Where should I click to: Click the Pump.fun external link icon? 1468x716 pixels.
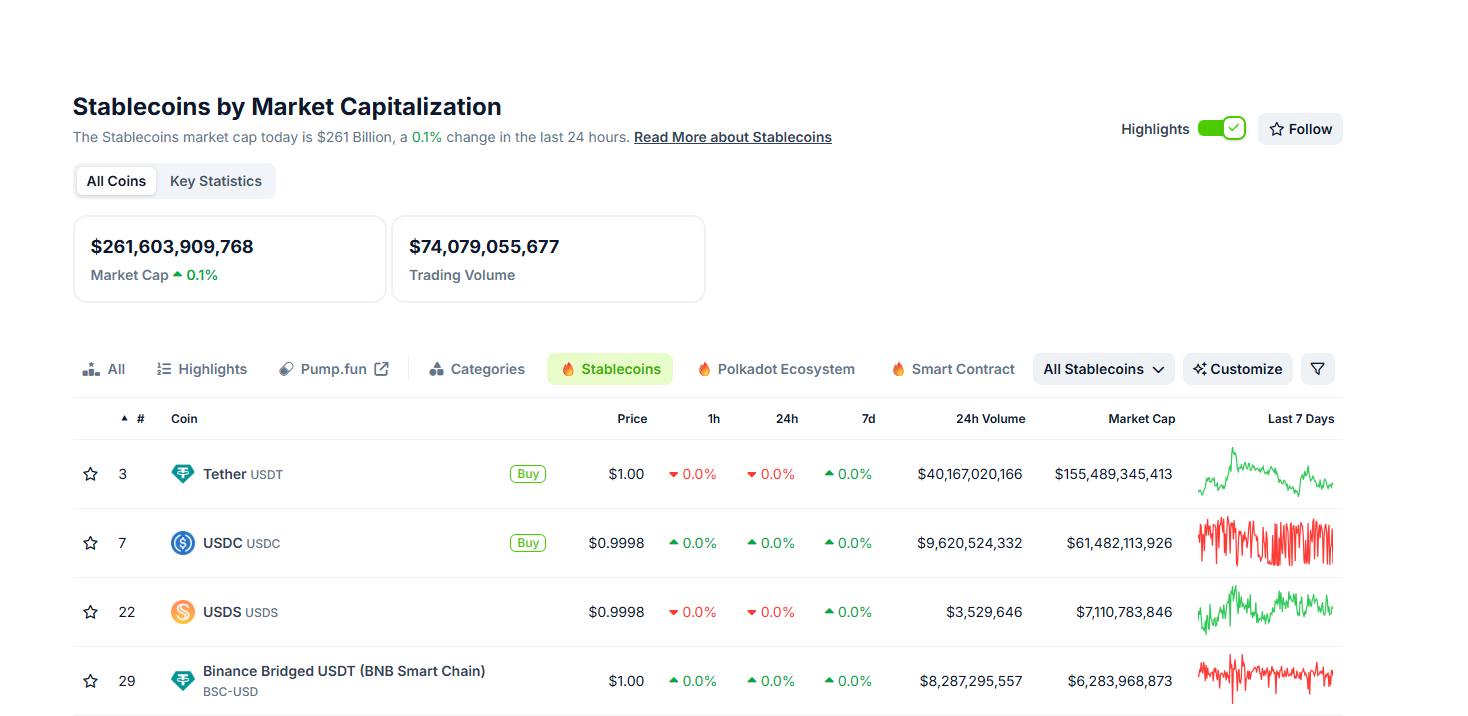click(x=381, y=369)
